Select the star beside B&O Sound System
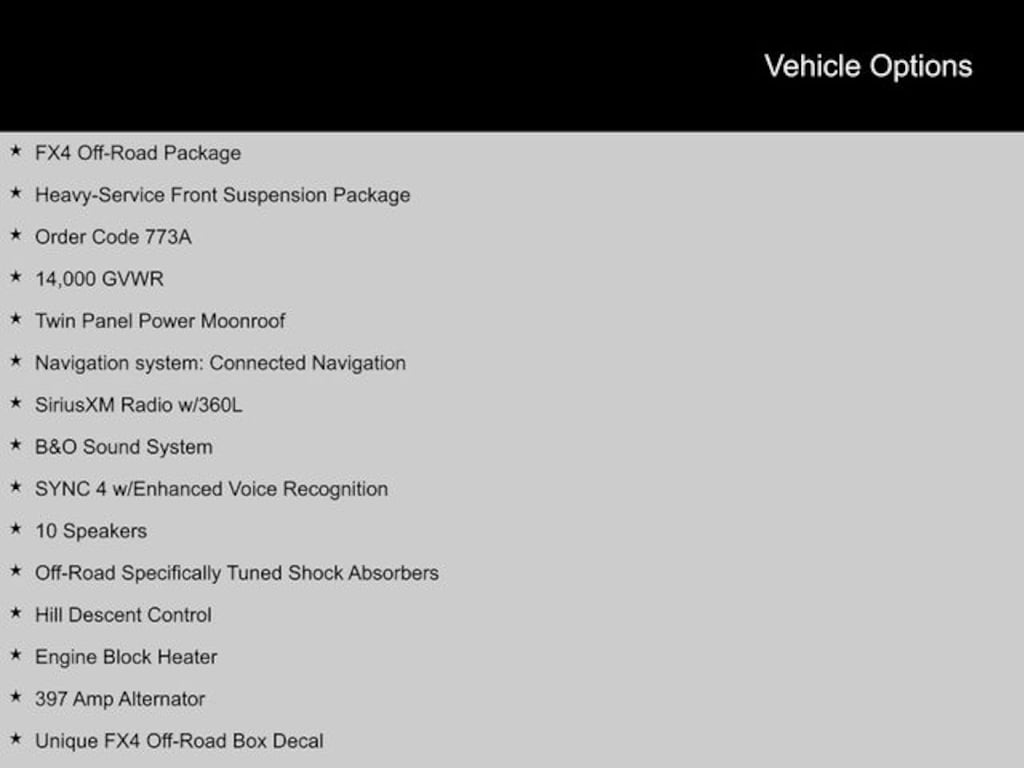 coord(15,446)
